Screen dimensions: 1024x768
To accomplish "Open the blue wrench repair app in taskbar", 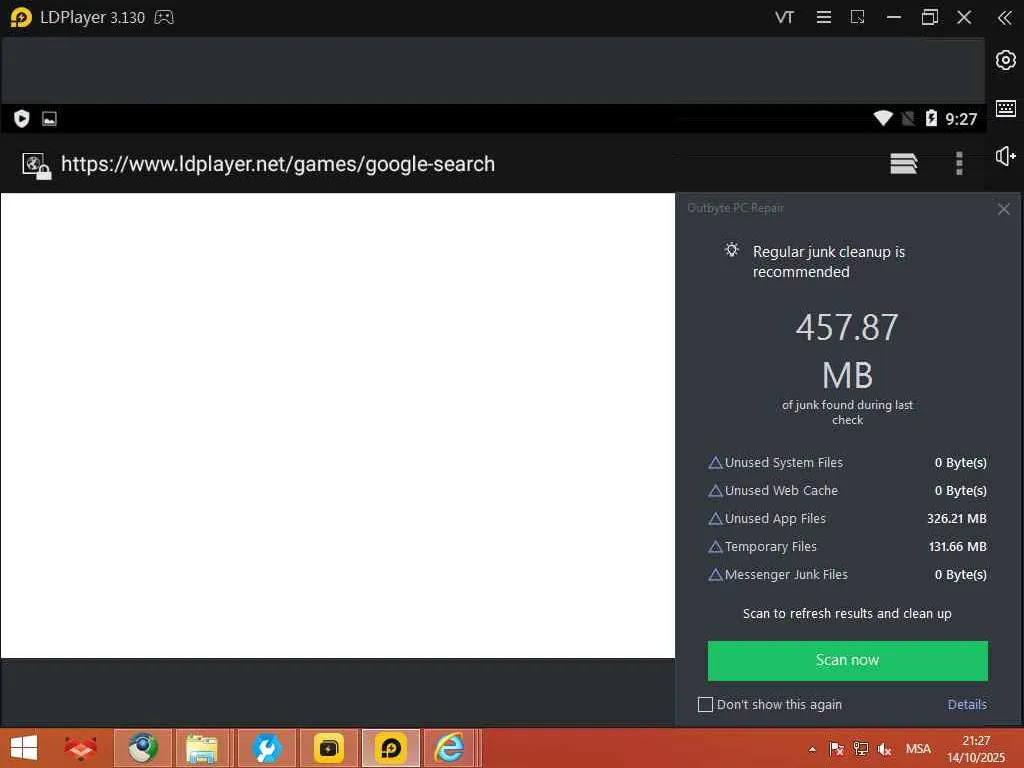I will click(x=266, y=748).
